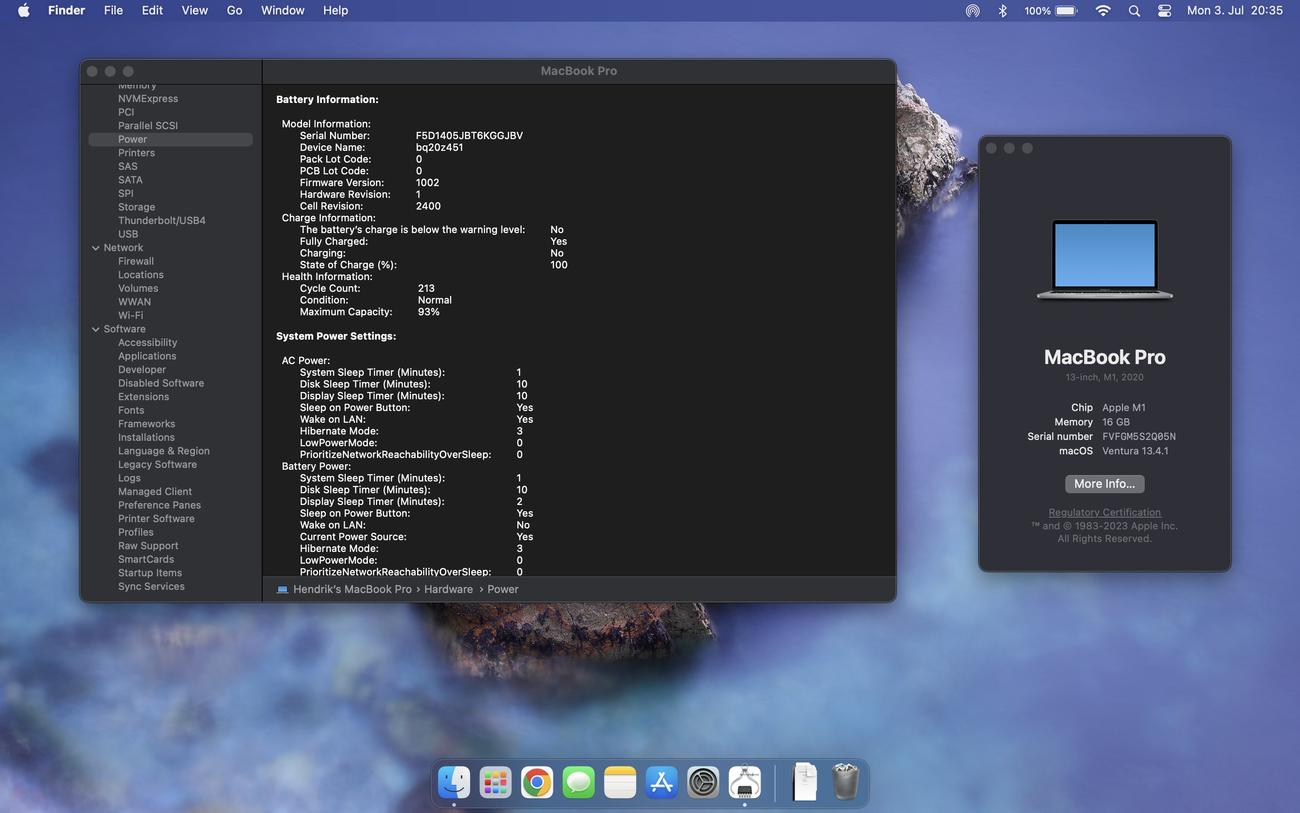
Task: Collapse the Software section
Action: point(96,329)
